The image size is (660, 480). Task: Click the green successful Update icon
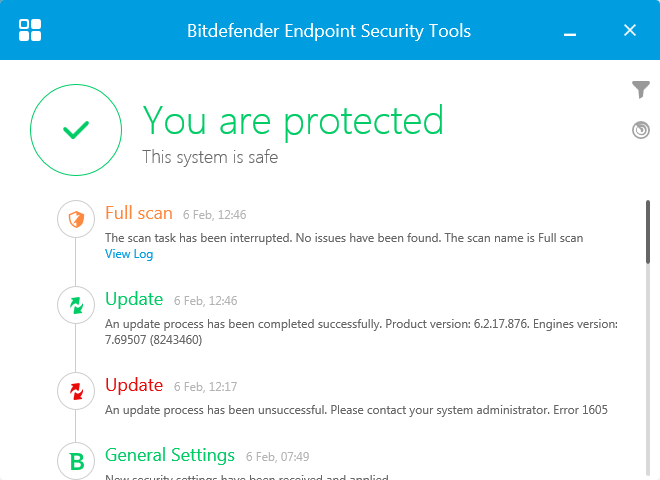(75, 305)
